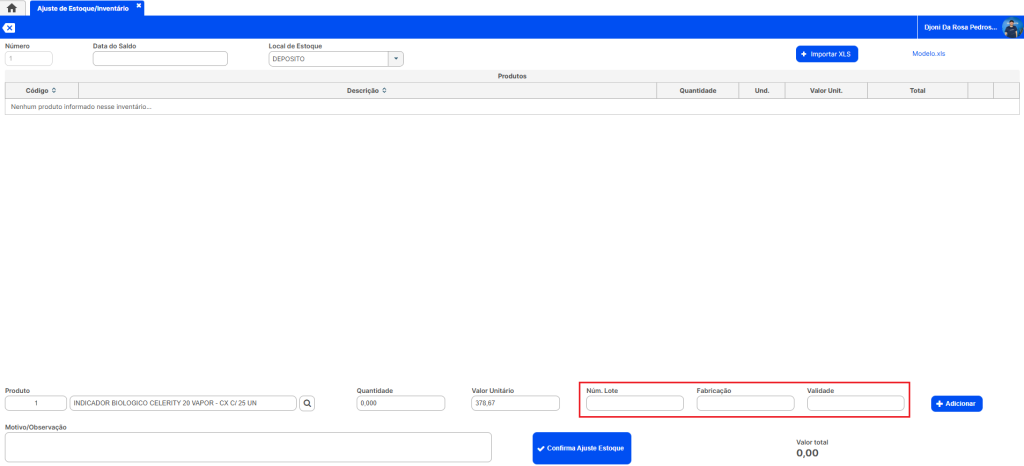
Task: Expand the Local de Estoque dropdown arrow
Action: point(396,59)
